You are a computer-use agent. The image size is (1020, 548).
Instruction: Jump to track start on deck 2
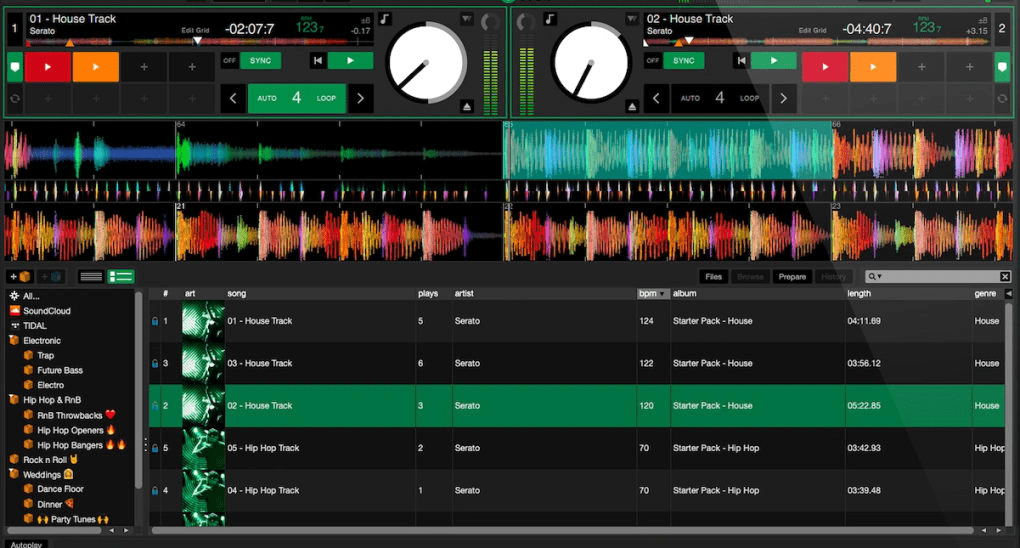(x=741, y=61)
